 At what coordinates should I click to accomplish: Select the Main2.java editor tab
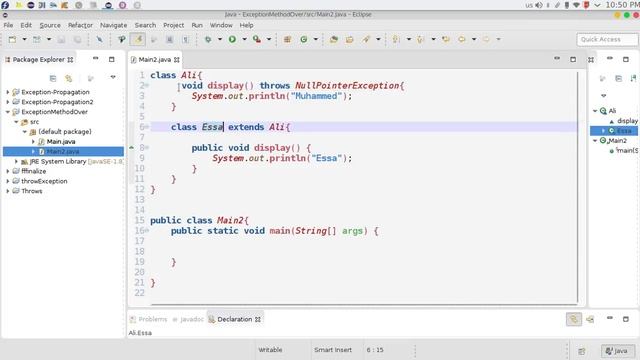tap(155, 60)
